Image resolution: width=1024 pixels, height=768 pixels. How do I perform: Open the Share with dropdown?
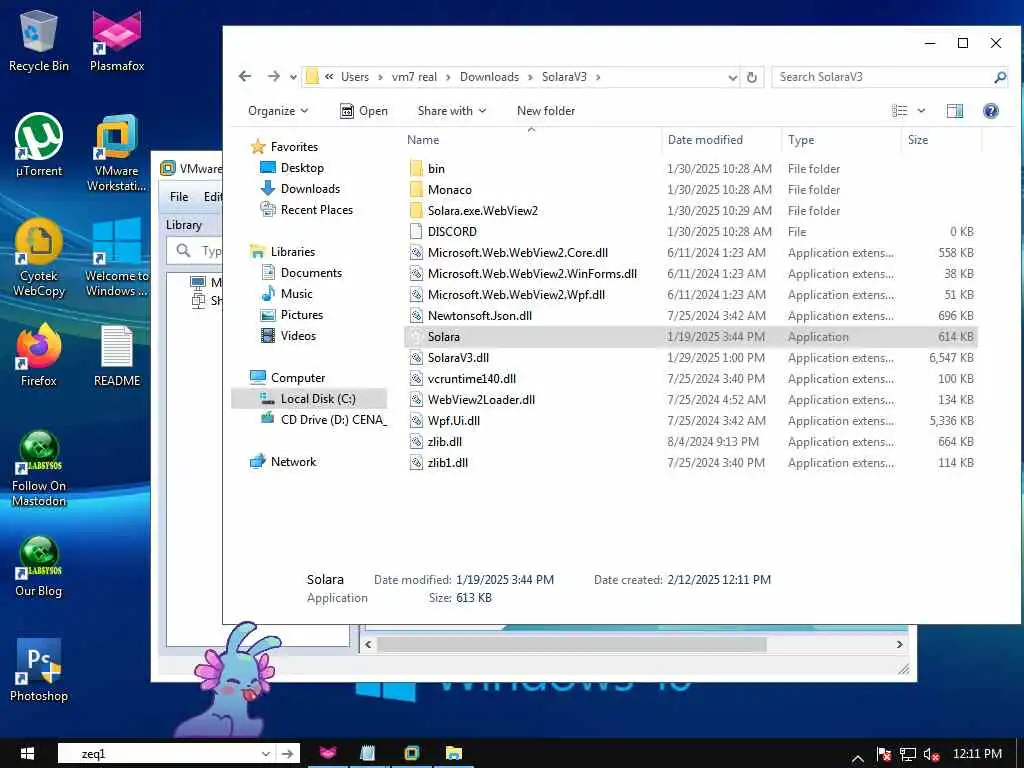point(452,111)
